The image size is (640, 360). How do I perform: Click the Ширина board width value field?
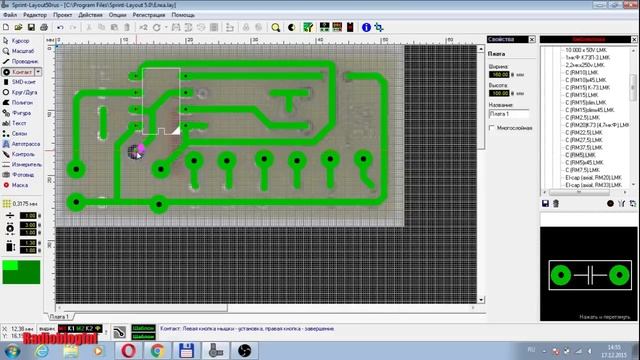coord(499,75)
